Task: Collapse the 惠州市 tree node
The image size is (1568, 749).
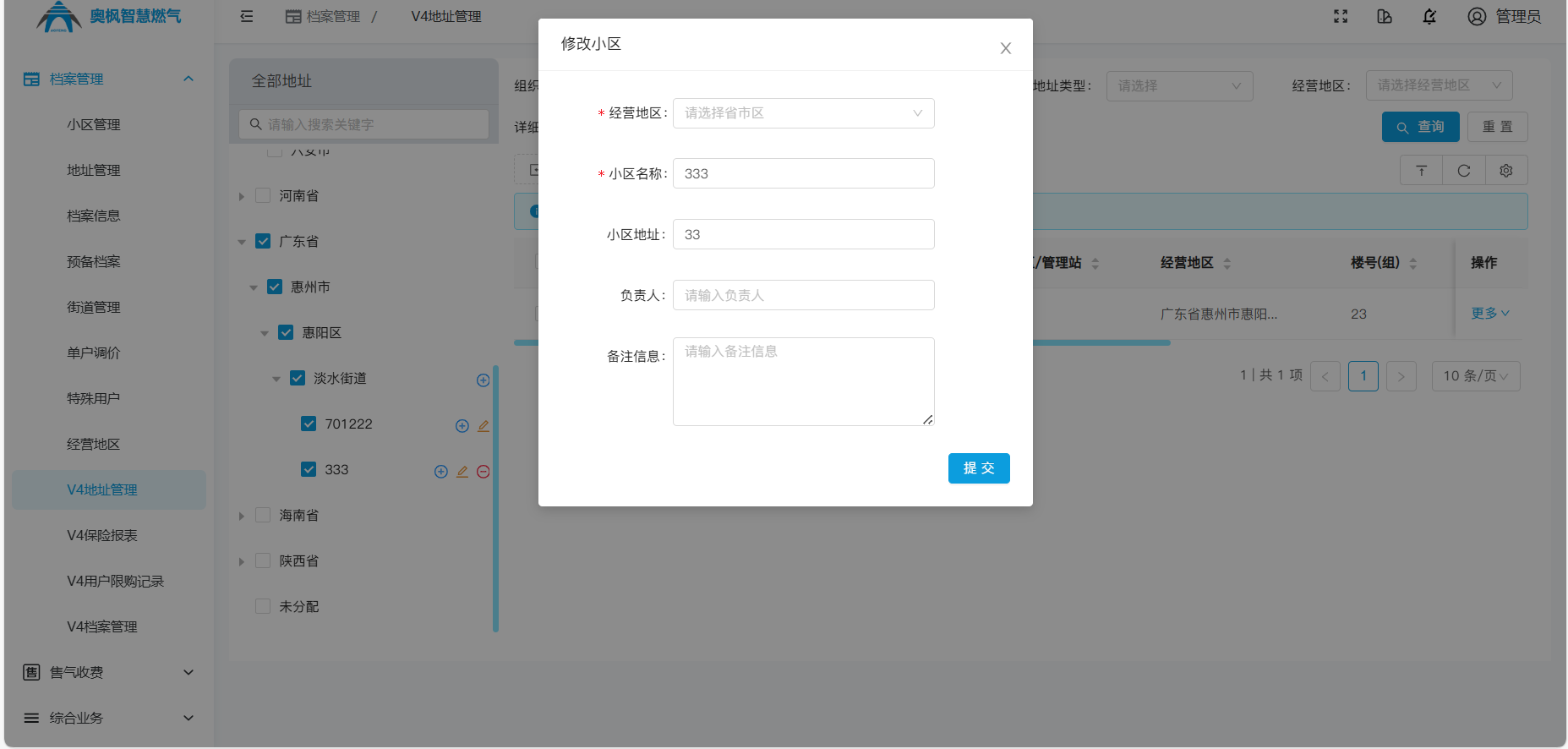Action: tap(254, 287)
